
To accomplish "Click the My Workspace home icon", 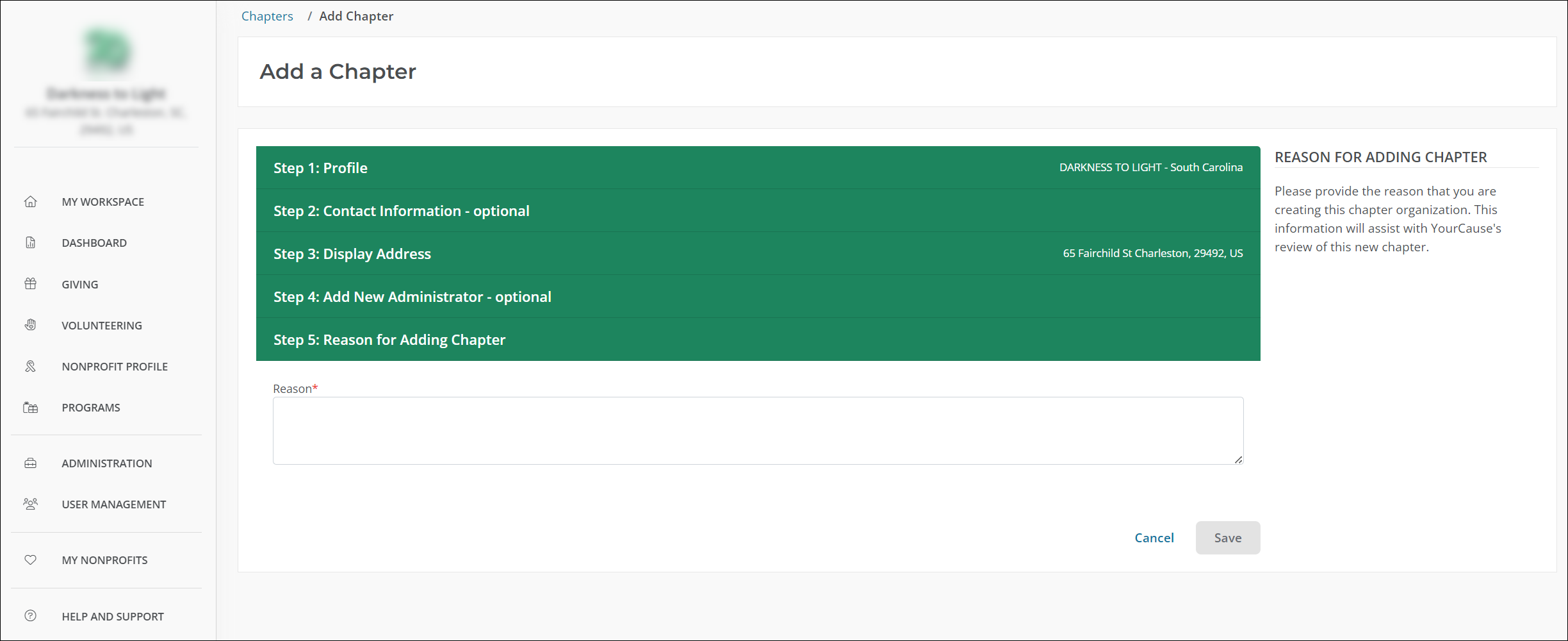I will pyautogui.click(x=30, y=202).
